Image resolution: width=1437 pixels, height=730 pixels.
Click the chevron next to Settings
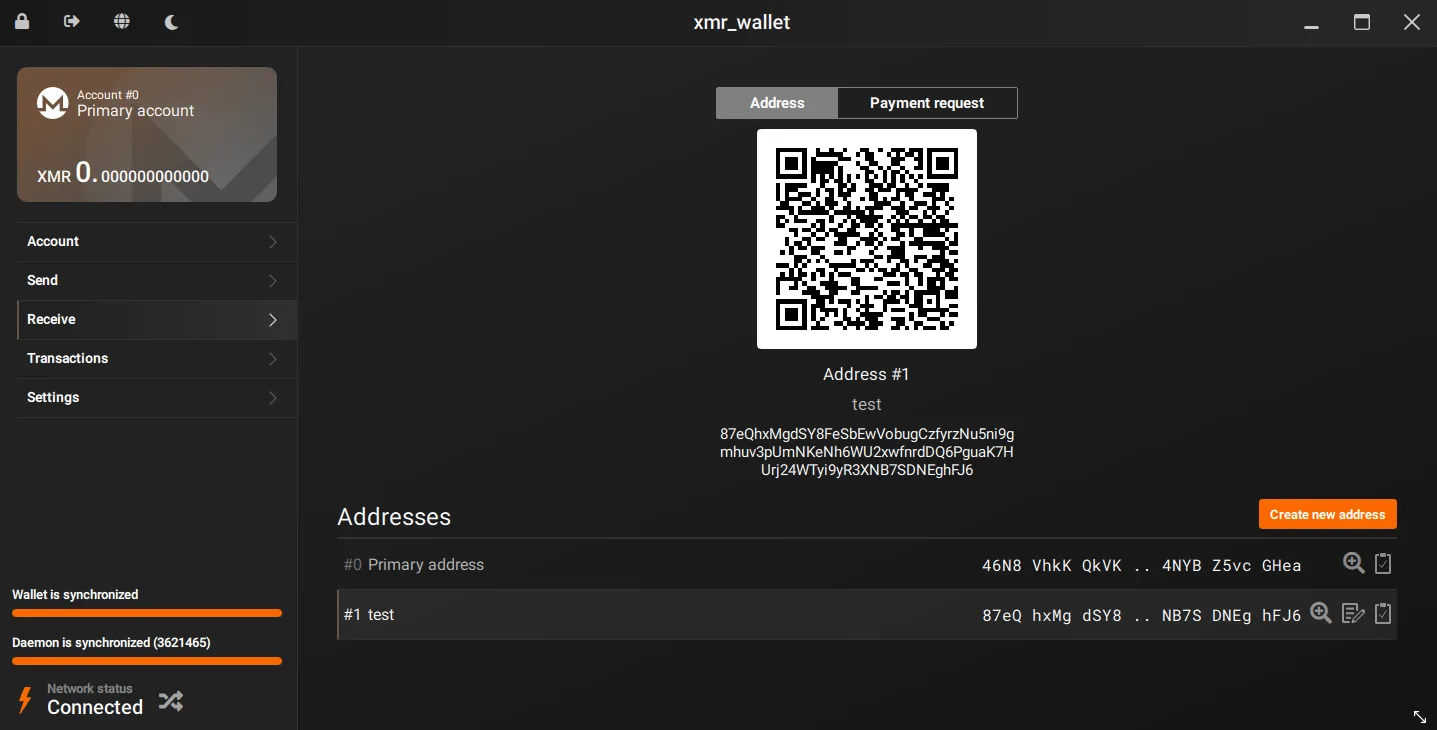[273, 398]
